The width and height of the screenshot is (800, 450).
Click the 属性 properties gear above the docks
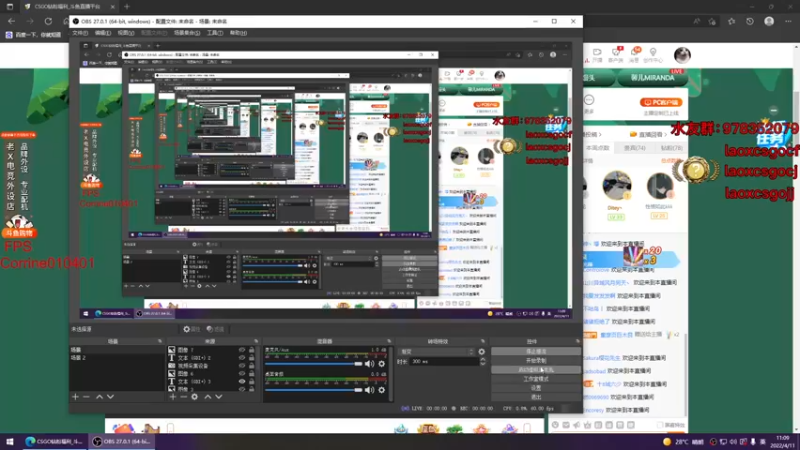click(191, 329)
